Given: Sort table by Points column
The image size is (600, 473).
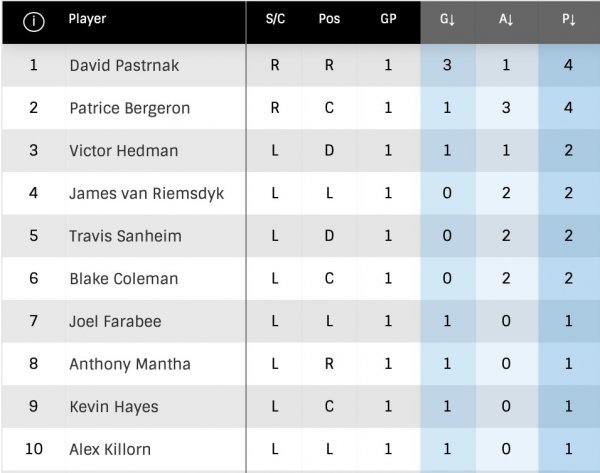Looking at the screenshot, I should pyautogui.click(x=568, y=20).
